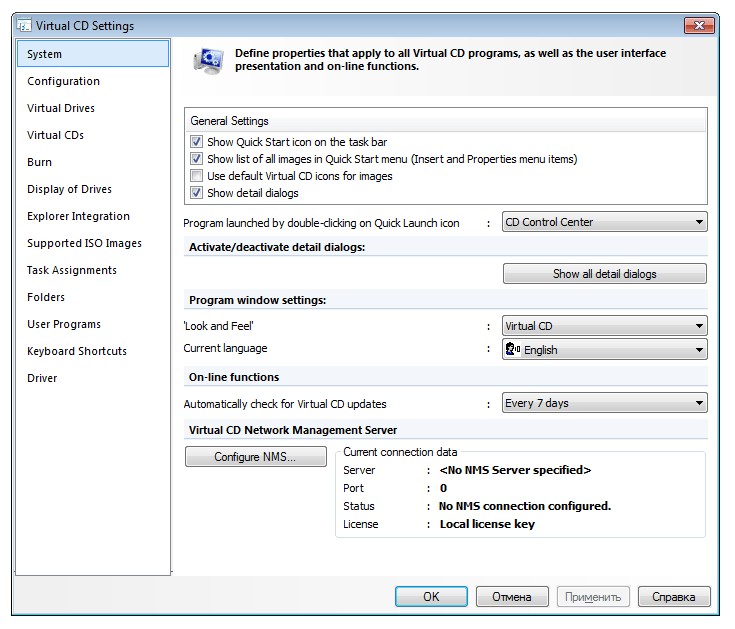The width and height of the screenshot is (735, 629).
Task: Select User Programs in sidebar
Action: pyautogui.click(x=93, y=324)
